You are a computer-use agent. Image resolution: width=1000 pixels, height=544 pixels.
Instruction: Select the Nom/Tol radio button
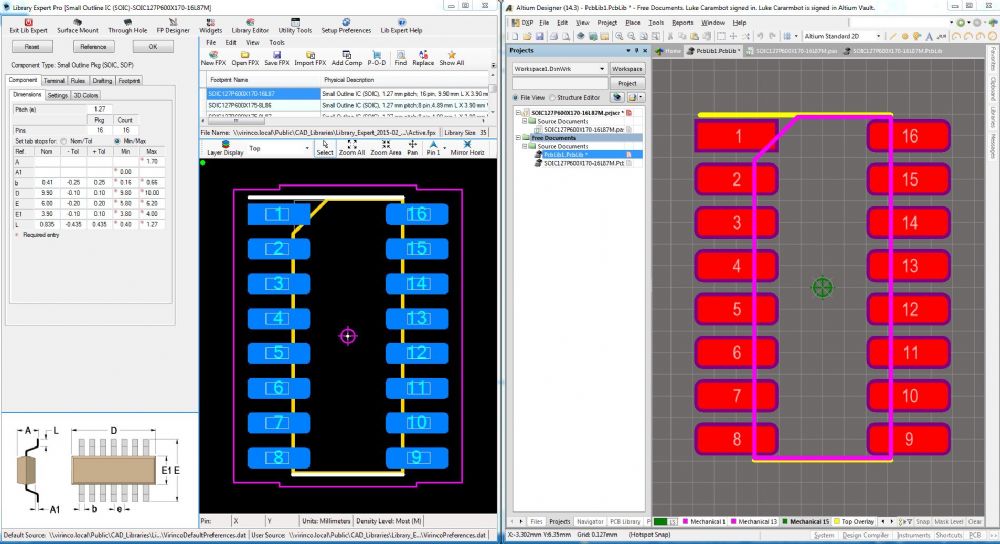64,140
